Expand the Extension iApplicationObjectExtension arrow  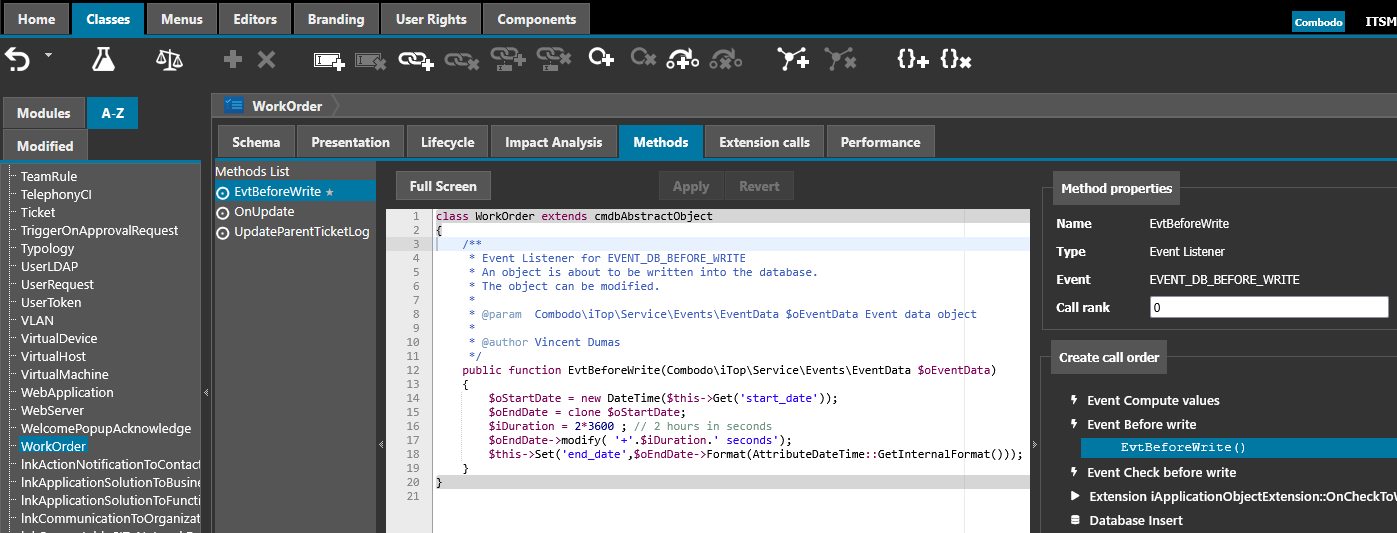(x=1075, y=496)
